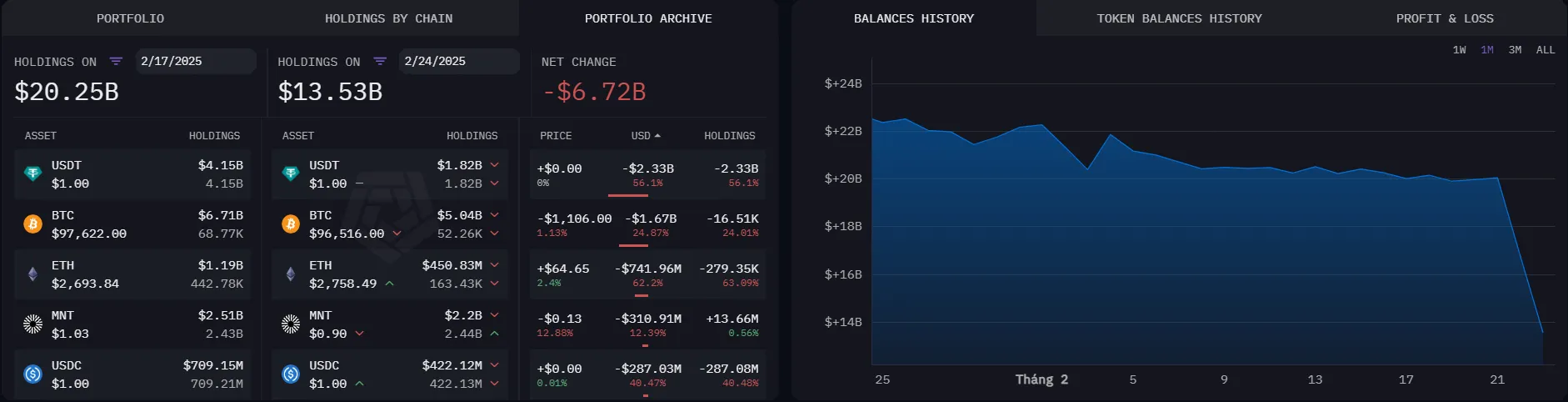1568x402 pixels.
Task: Click the balance chart's point at 21
Action: click(x=1498, y=178)
